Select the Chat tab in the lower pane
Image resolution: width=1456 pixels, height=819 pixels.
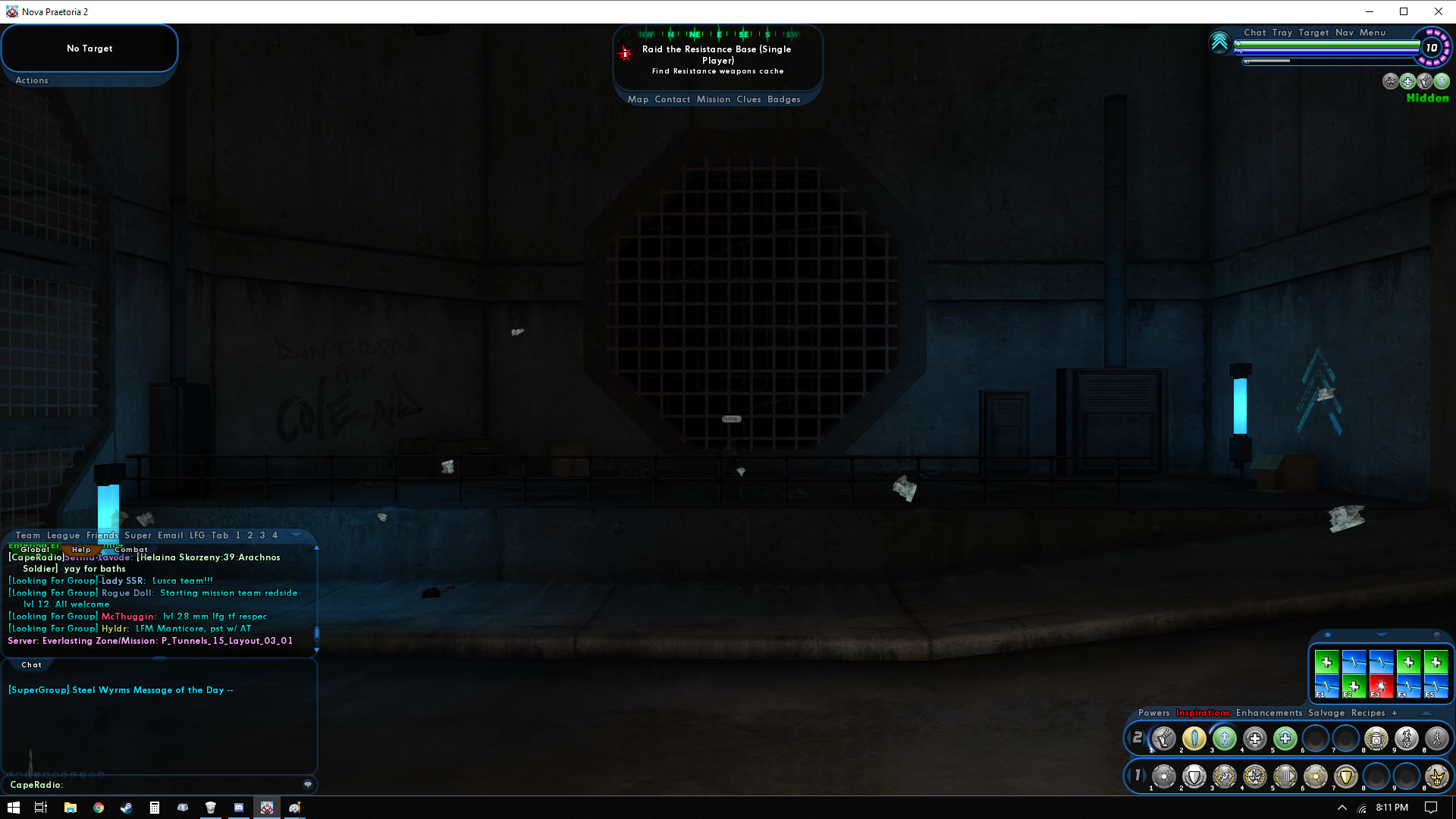(x=32, y=665)
